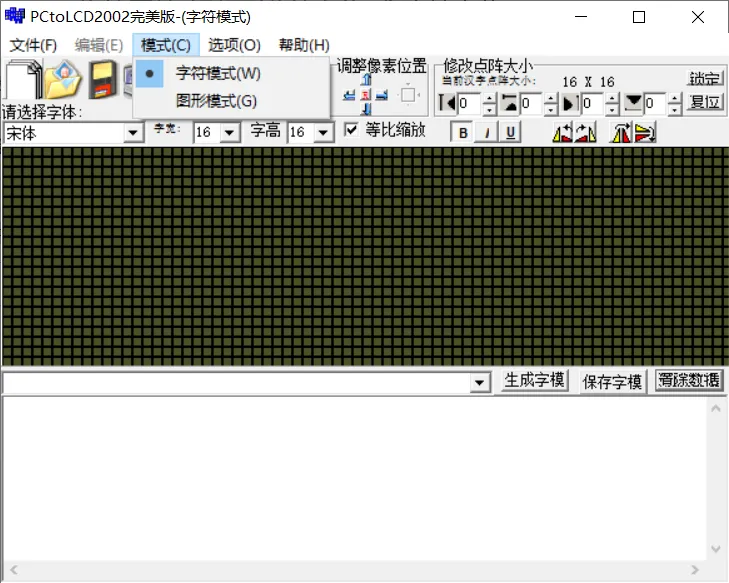Viewport: 729px width, 583px height.
Task: Click the horizontal scroll left arrow
Action: (14, 570)
